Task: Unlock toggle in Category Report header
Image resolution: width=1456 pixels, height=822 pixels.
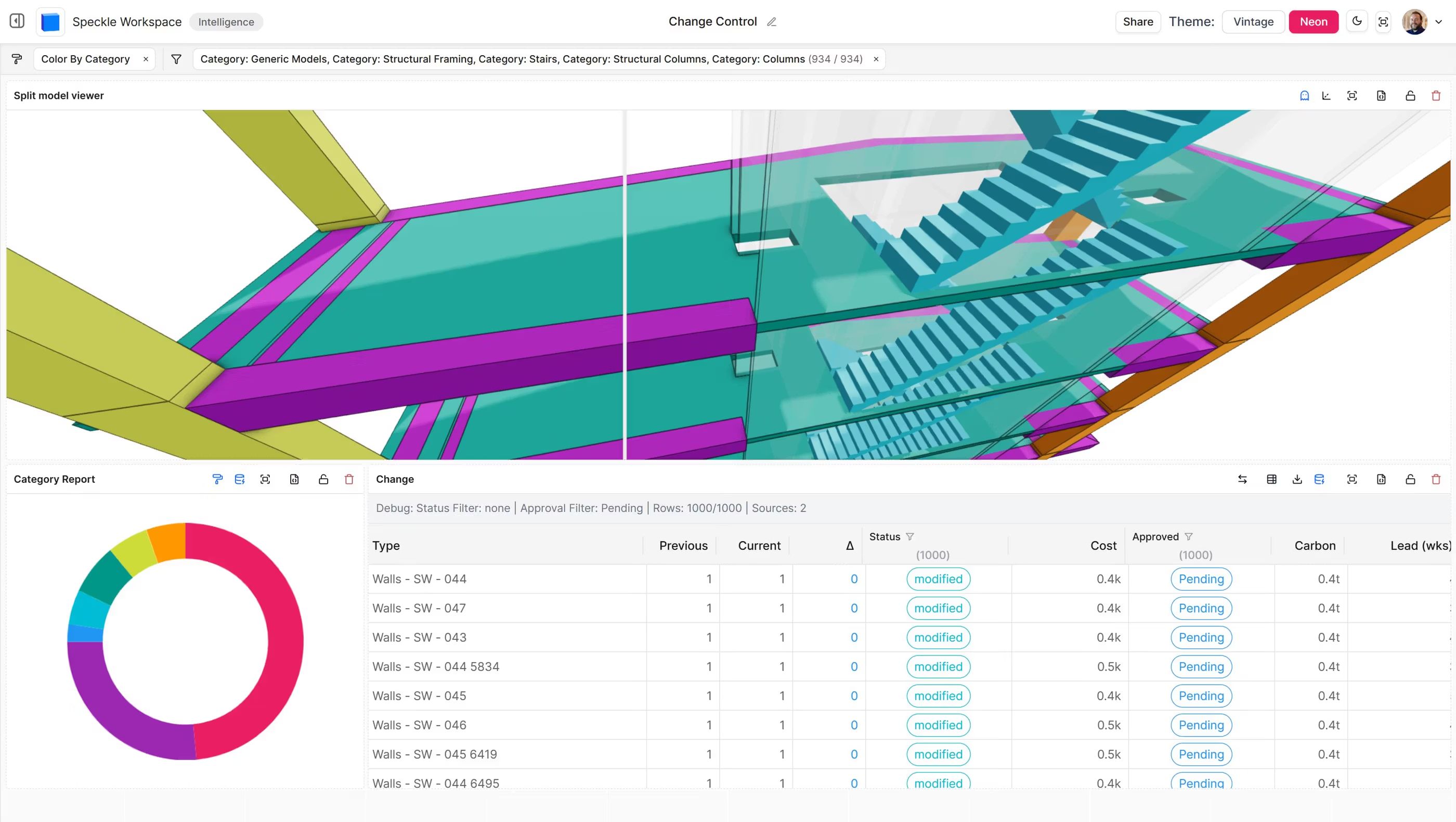Action: tap(323, 479)
